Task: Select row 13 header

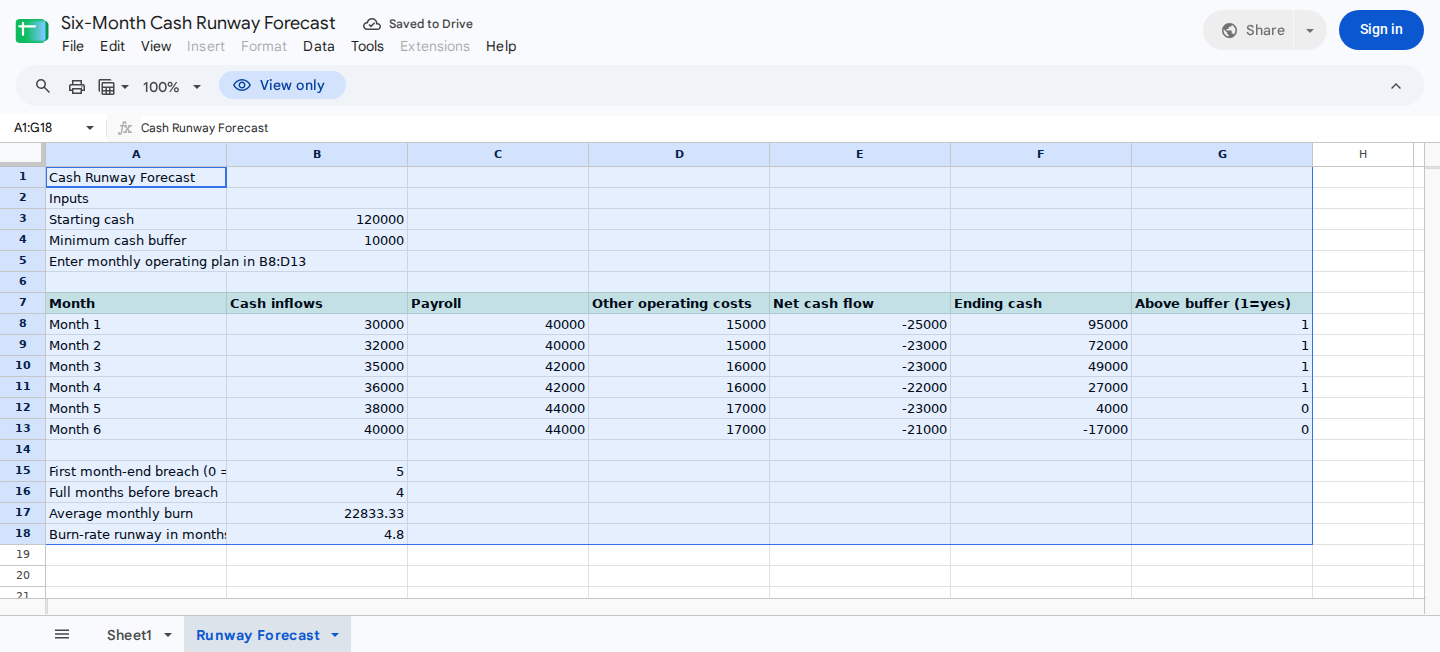Action: pos(23,429)
